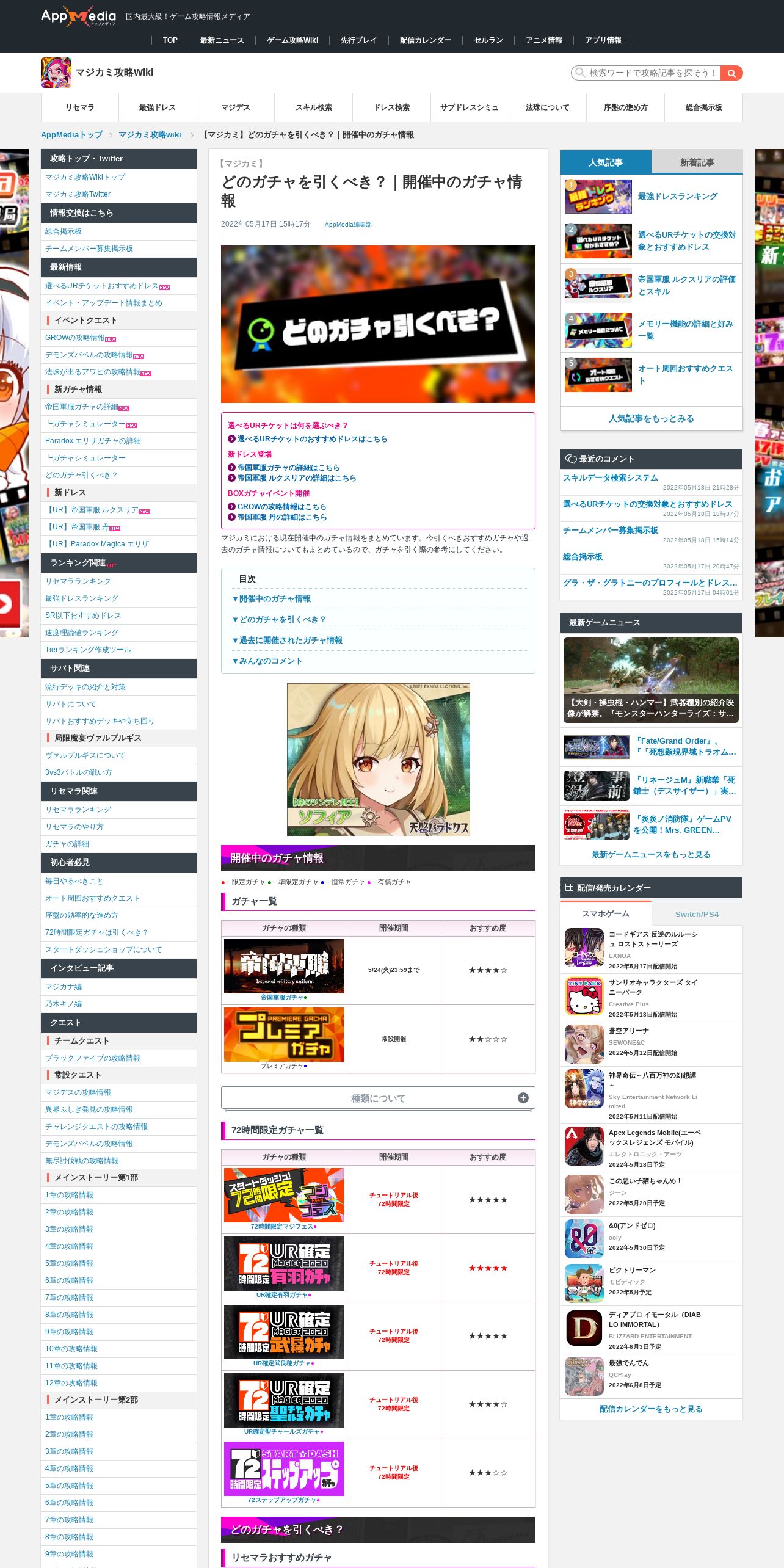784x1568 pixels.
Task: Open the UR確定聖チャールズガチャ banner
Action: [284, 1400]
